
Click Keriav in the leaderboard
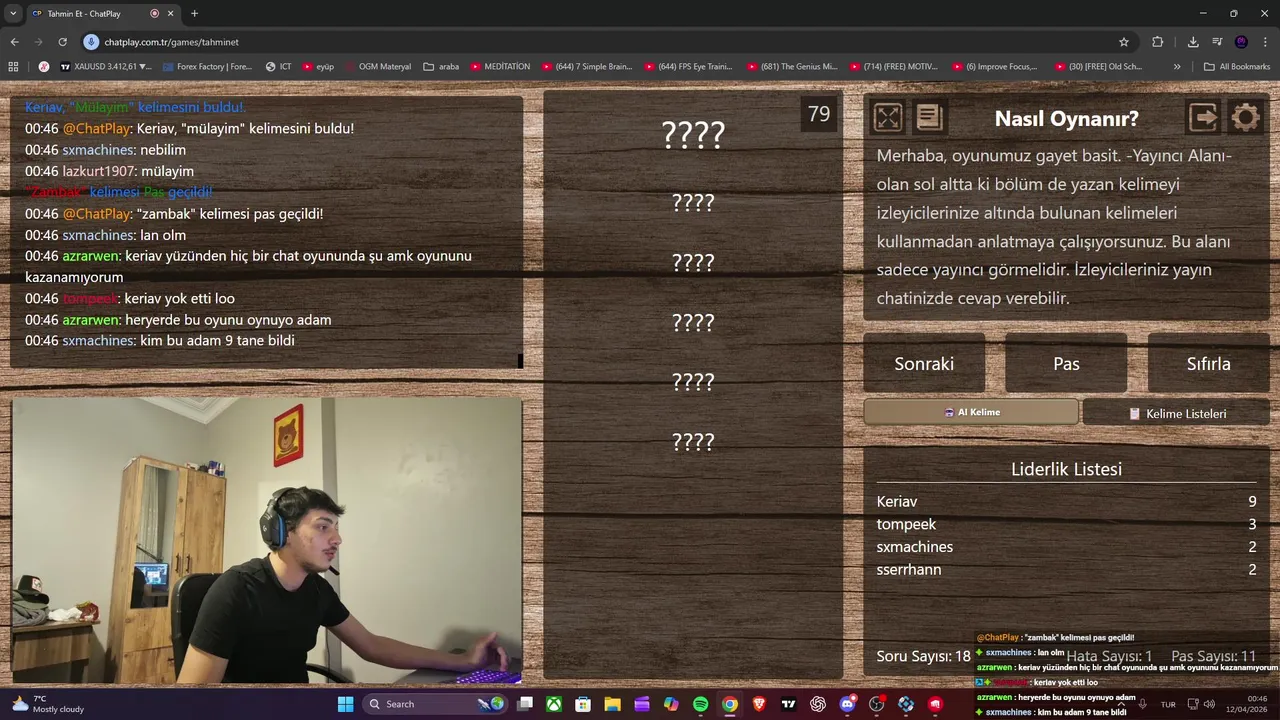pyautogui.click(x=897, y=502)
